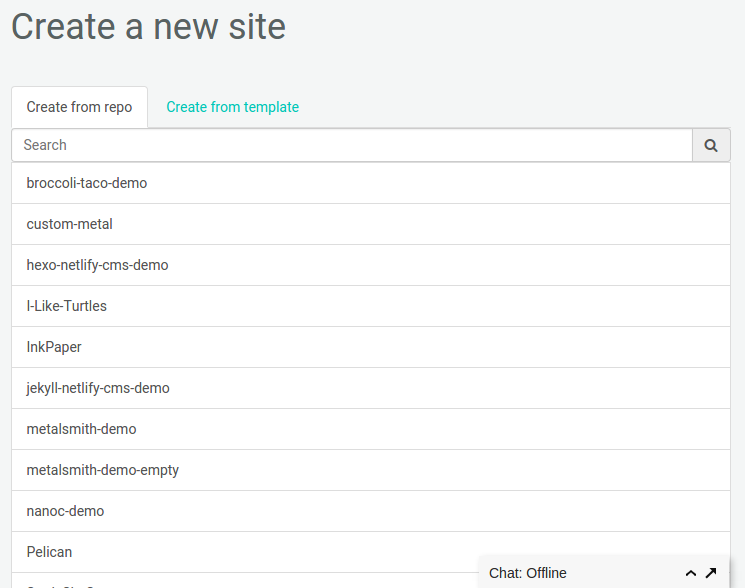Click the Chat: Offline label
The height and width of the screenshot is (588, 745).
click(528, 573)
